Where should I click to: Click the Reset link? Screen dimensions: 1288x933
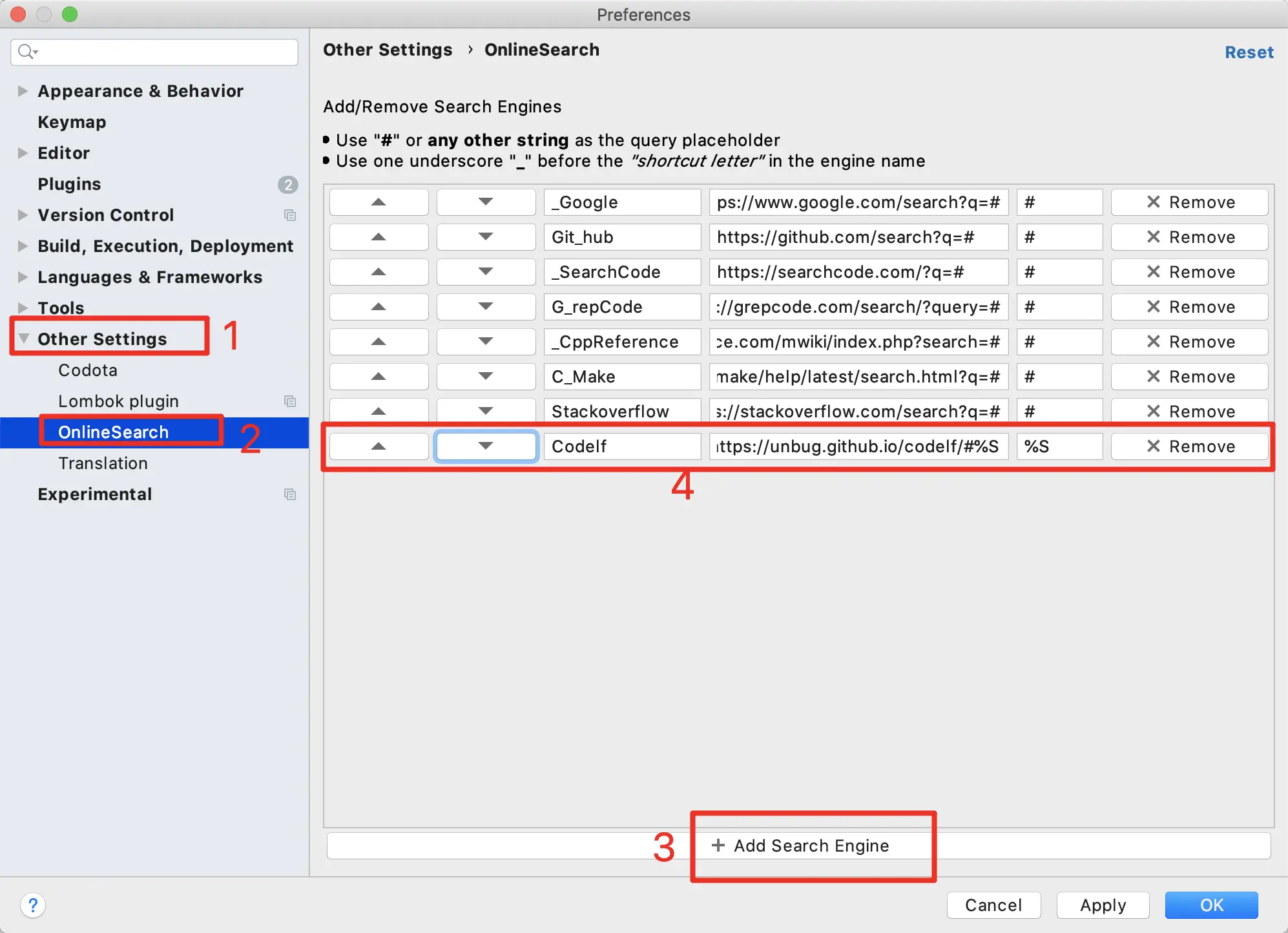[1249, 52]
